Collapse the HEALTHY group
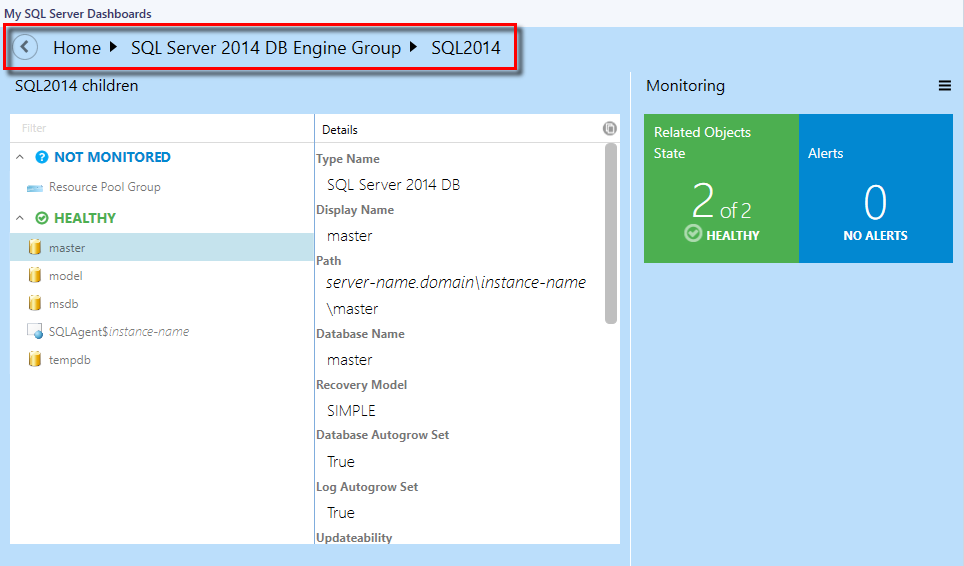The width and height of the screenshot is (964, 566). tap(20, 218)
